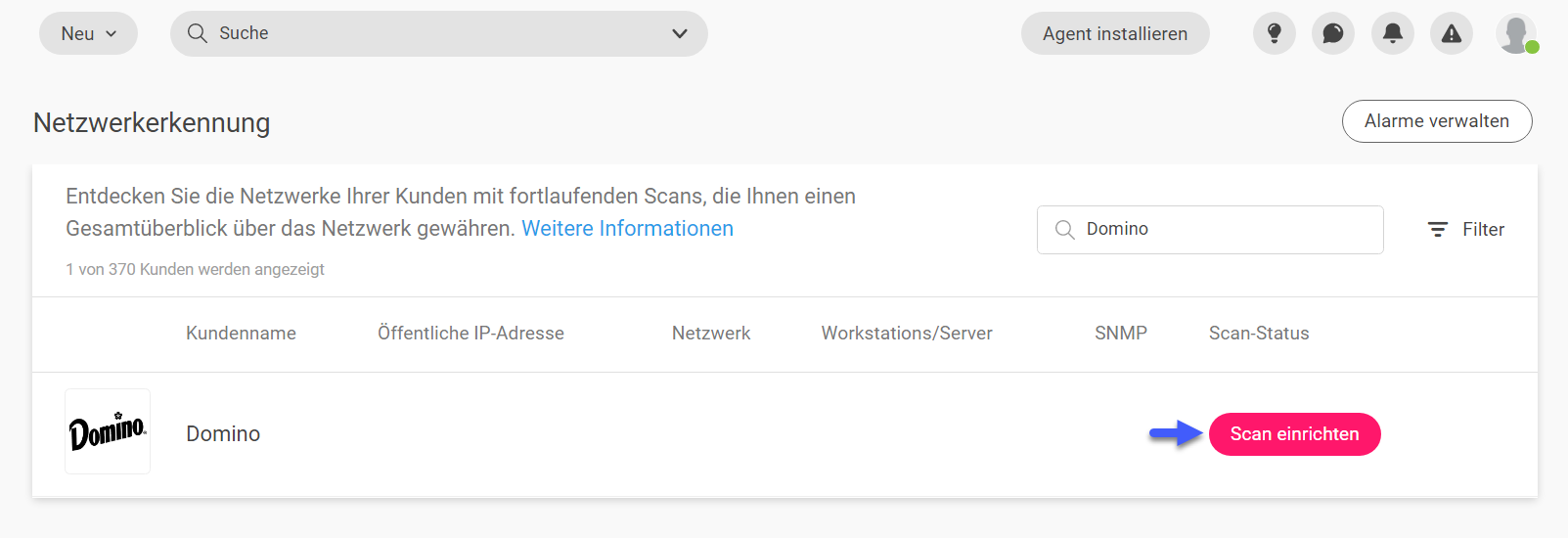Screen dimensions: 1568x538
Task: Sort by Kundenname column header
Action: point(241,334)
